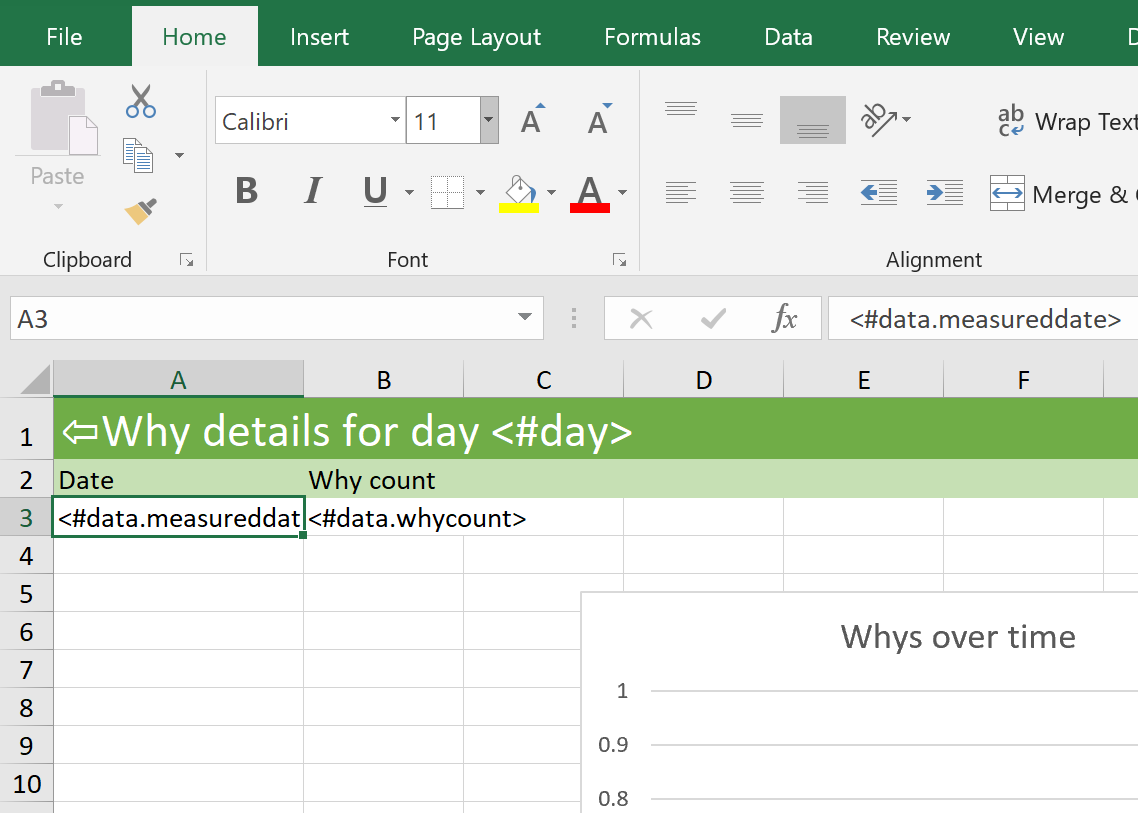
Task: Align text right
Action: (x=813, y=192)
